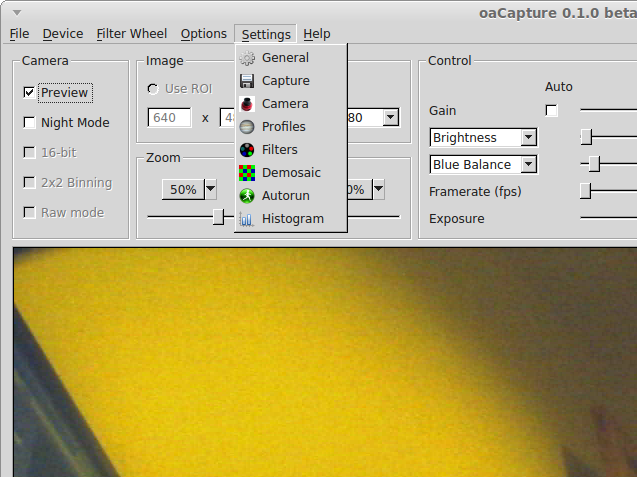This screenshot has height=477, width=637.
Task: Click the zoom slider handle
Action: (x=219, y=217)
